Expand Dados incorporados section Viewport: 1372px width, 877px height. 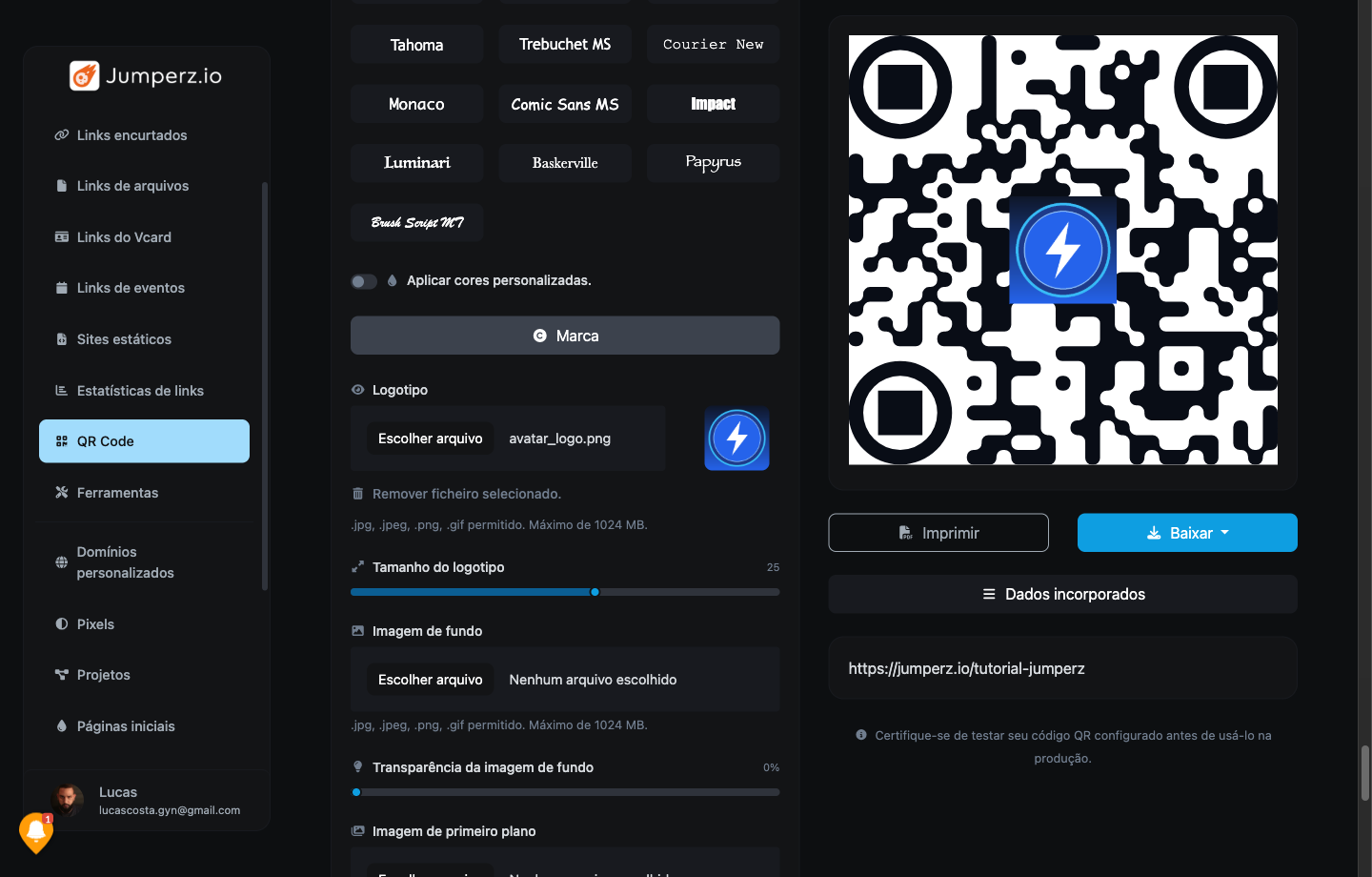pyautogui.click(x=1063, y=594)
